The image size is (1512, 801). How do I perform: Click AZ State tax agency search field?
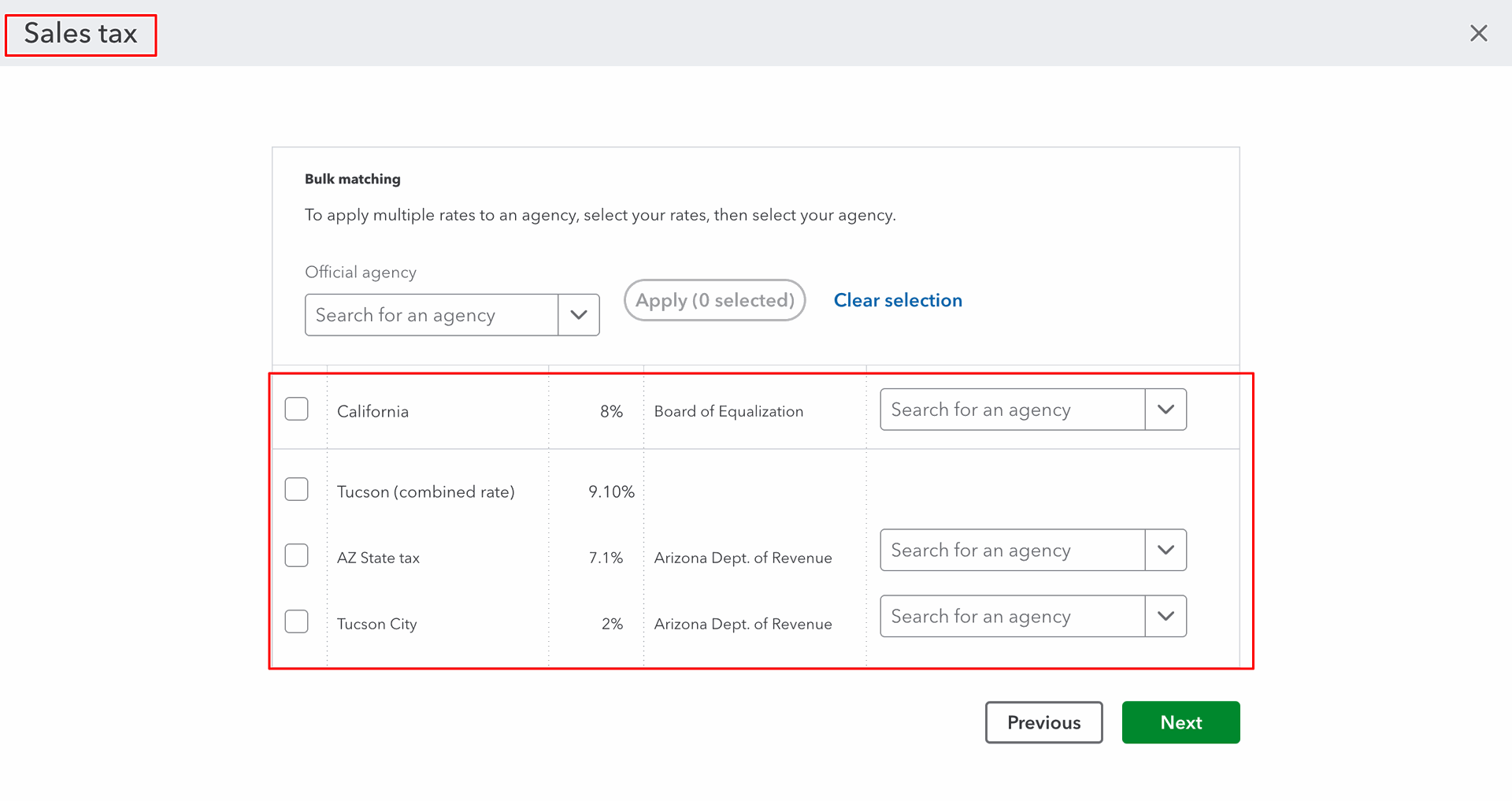point(1012,550)
